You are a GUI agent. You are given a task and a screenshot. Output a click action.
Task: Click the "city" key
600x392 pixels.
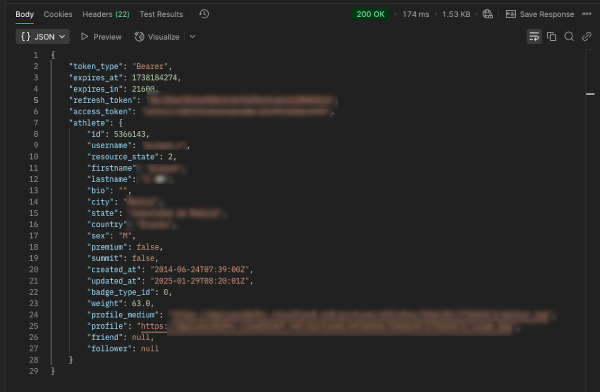click(100, 202)
